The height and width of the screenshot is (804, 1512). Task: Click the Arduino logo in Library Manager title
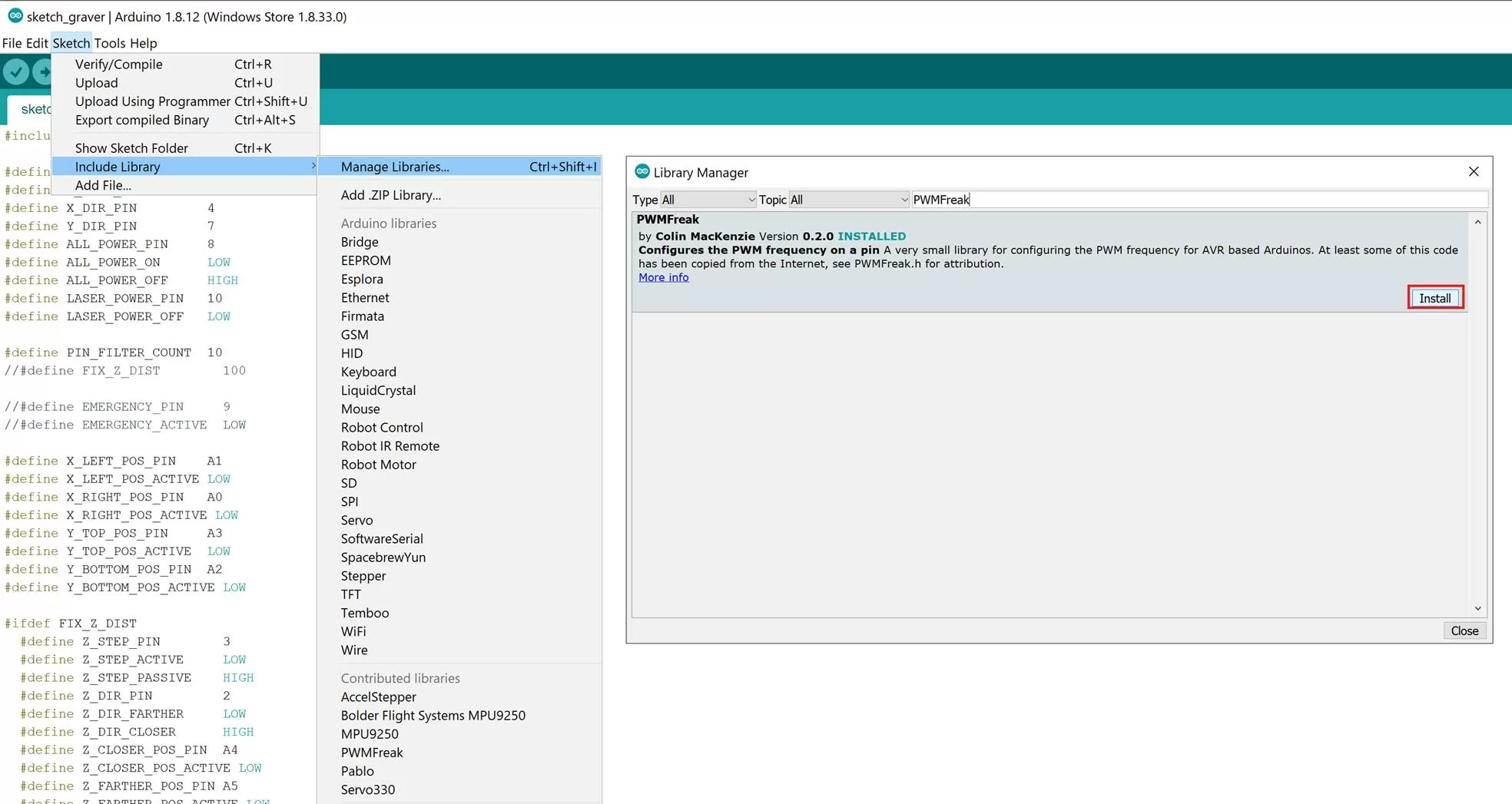[x=642, y=171]
